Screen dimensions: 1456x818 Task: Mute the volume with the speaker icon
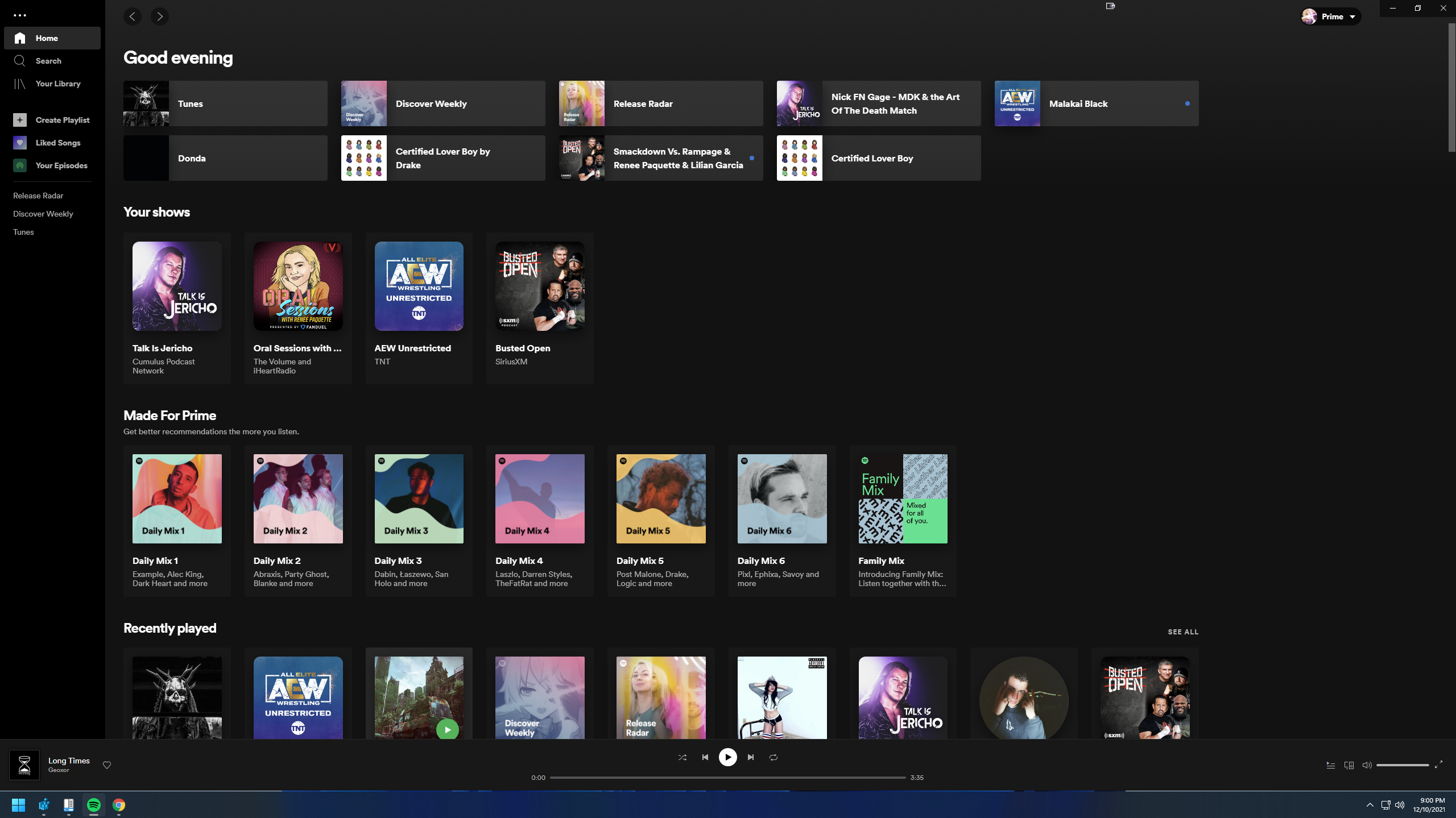tap(1367, 765)
